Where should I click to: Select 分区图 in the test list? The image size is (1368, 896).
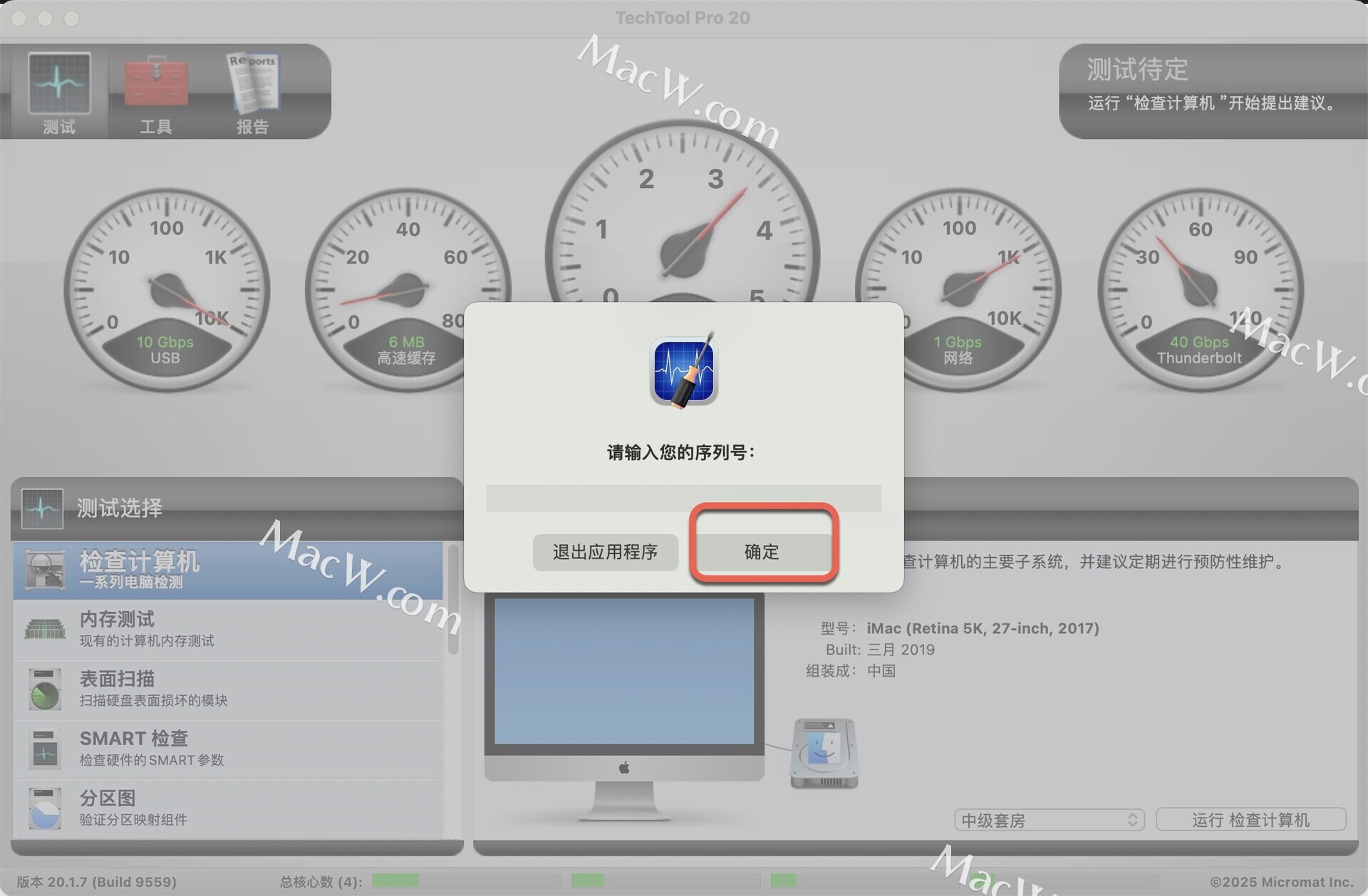[228, 808]
